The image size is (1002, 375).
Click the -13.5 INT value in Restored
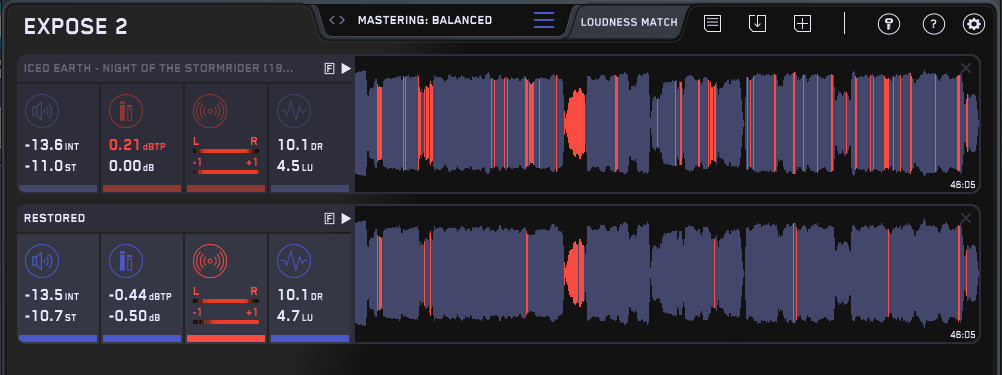click(52, 296)
